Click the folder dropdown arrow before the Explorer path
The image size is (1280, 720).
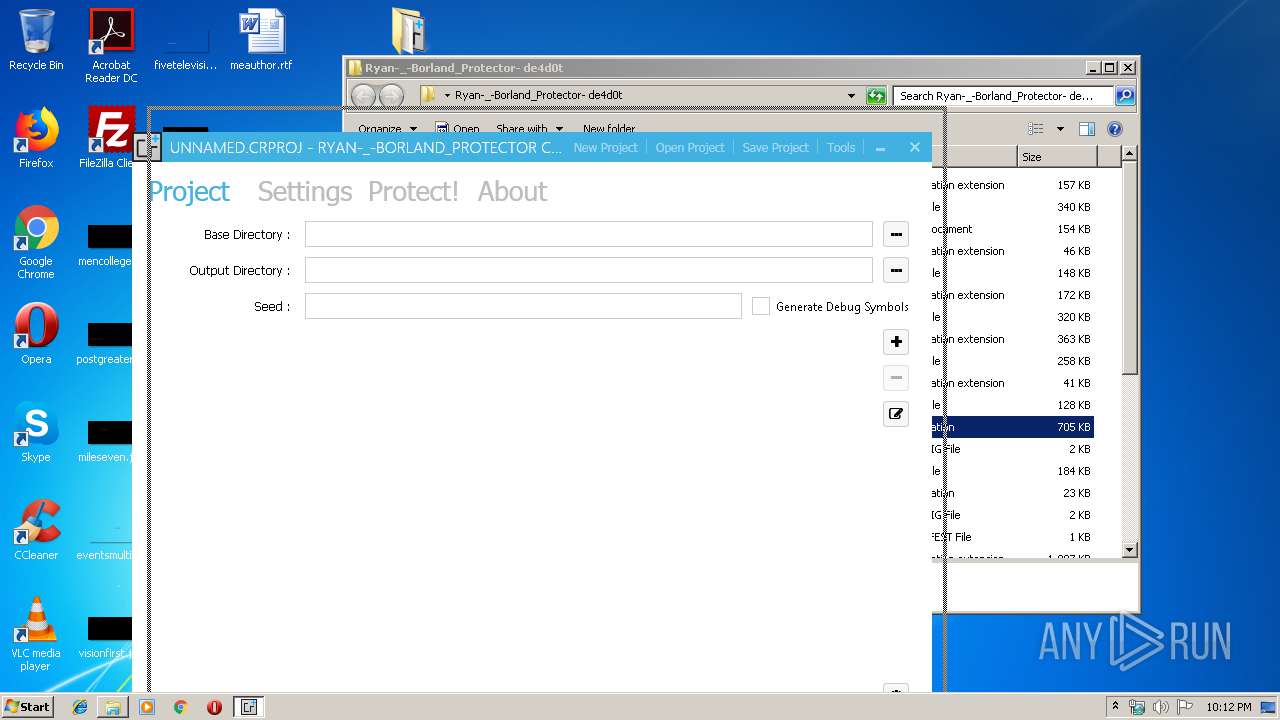coord(447,96)
